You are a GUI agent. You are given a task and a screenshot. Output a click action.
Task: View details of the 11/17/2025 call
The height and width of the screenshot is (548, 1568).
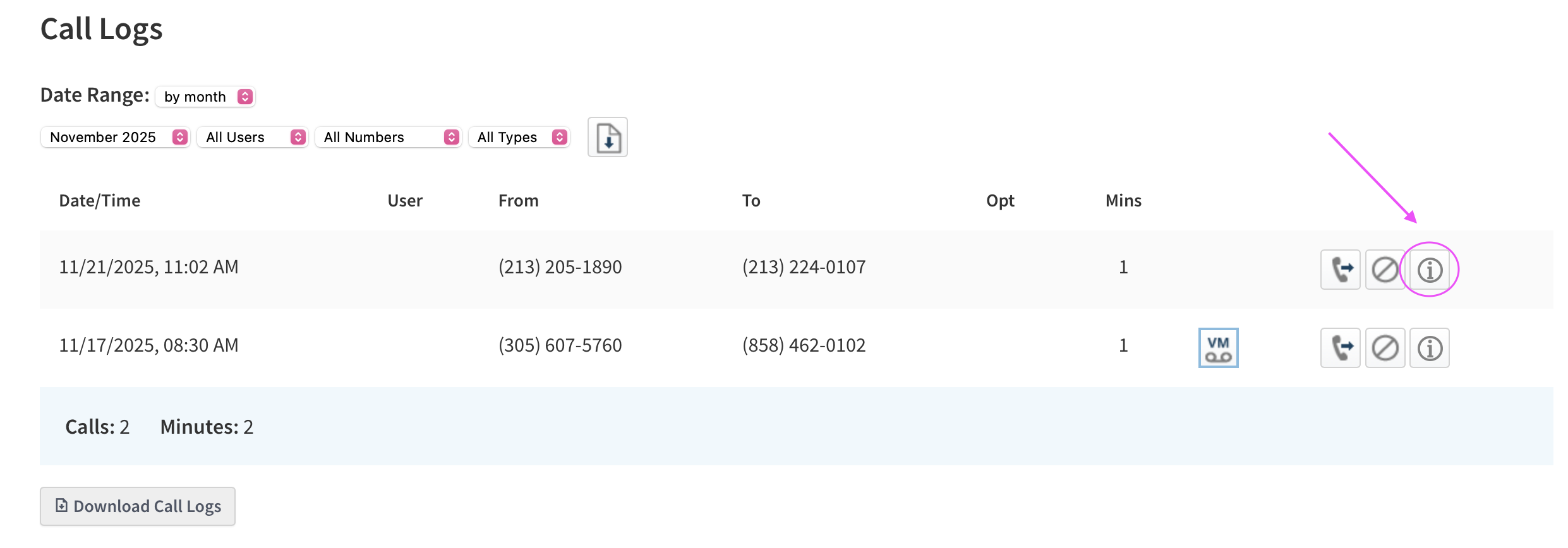click(1430, 348)
